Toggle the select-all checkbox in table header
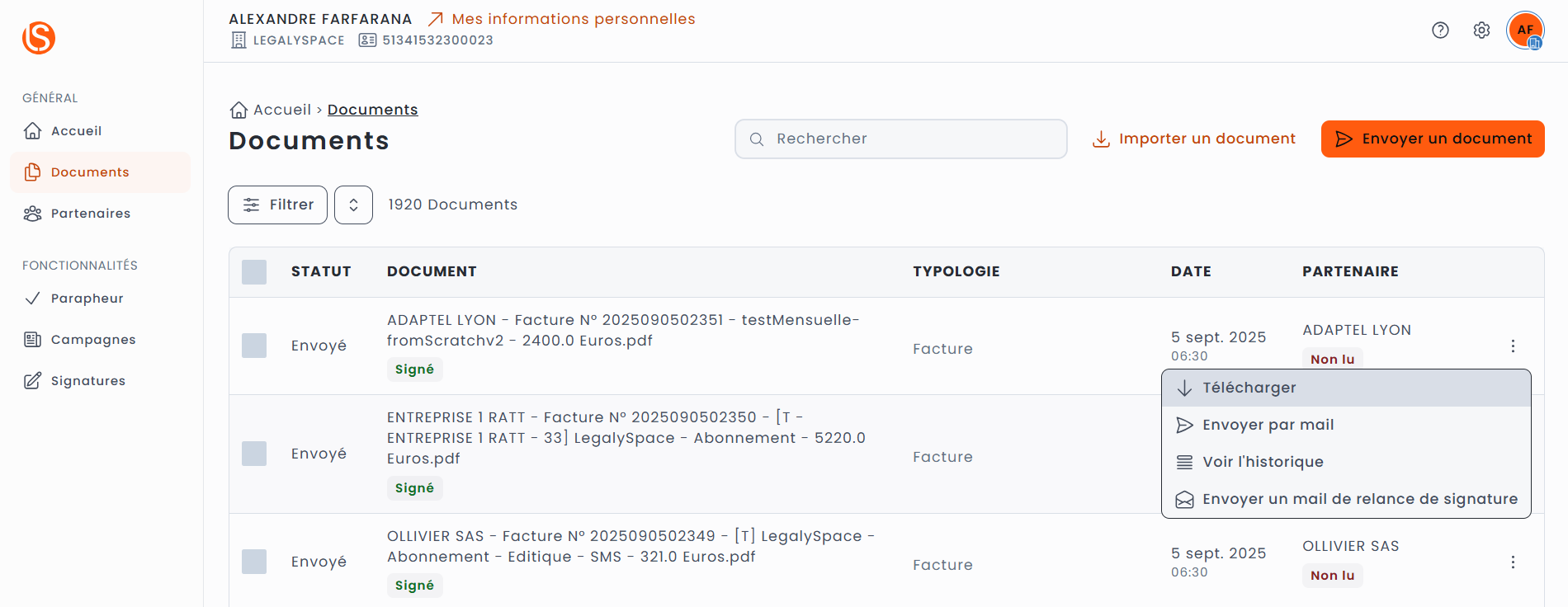Image resolution: width=1568 pixels, height=607 pixels. 254,272
